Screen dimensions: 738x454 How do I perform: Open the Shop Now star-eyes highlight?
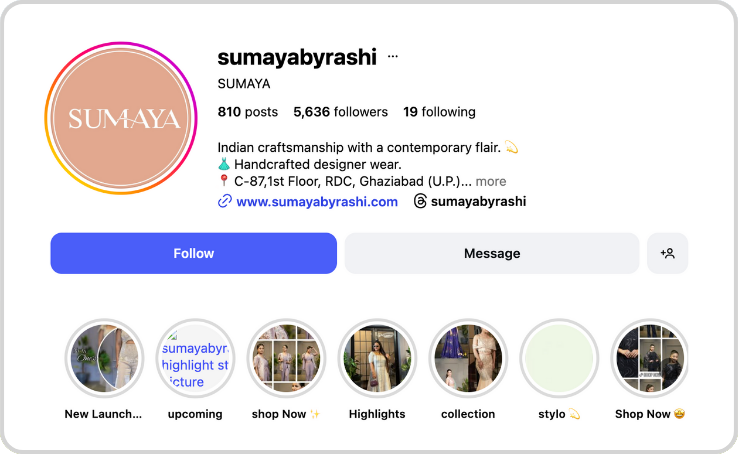650,358
